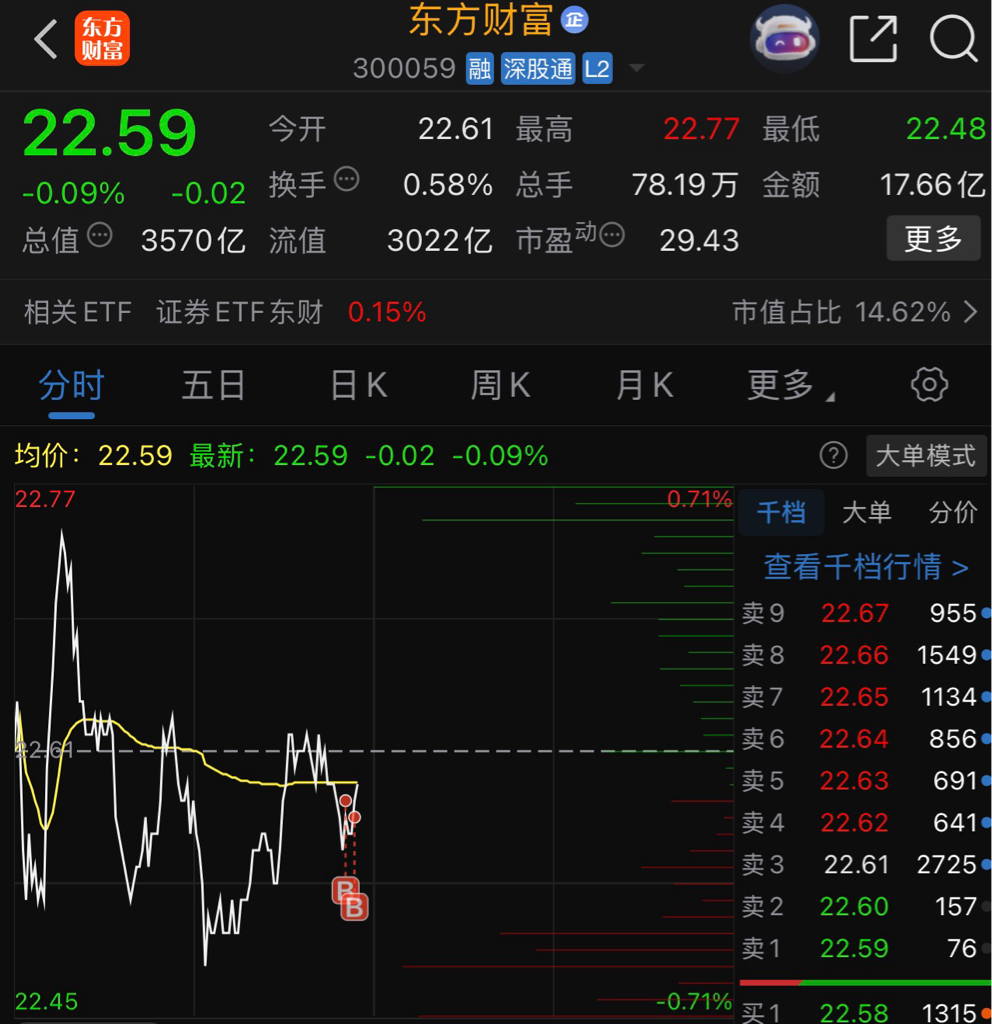The image size is (992, 1024).
Task: Tap the 卖5 row price 22.63
Action: pyautogui.click(x=854, y=780)
